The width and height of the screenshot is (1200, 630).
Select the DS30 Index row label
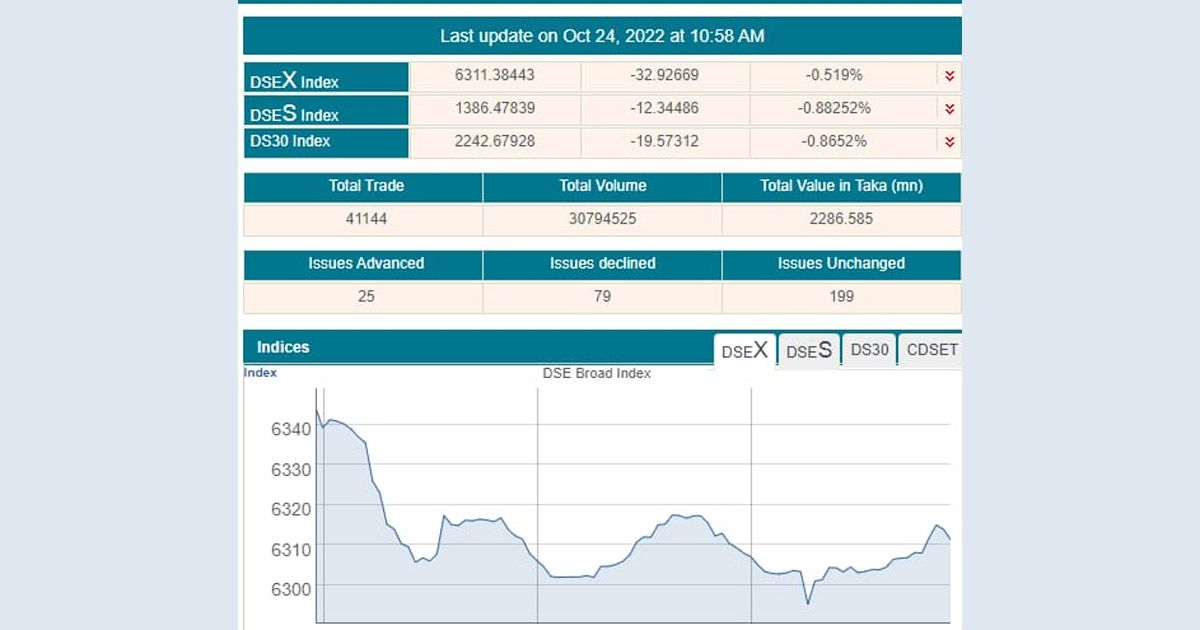(x=326, y=142)
